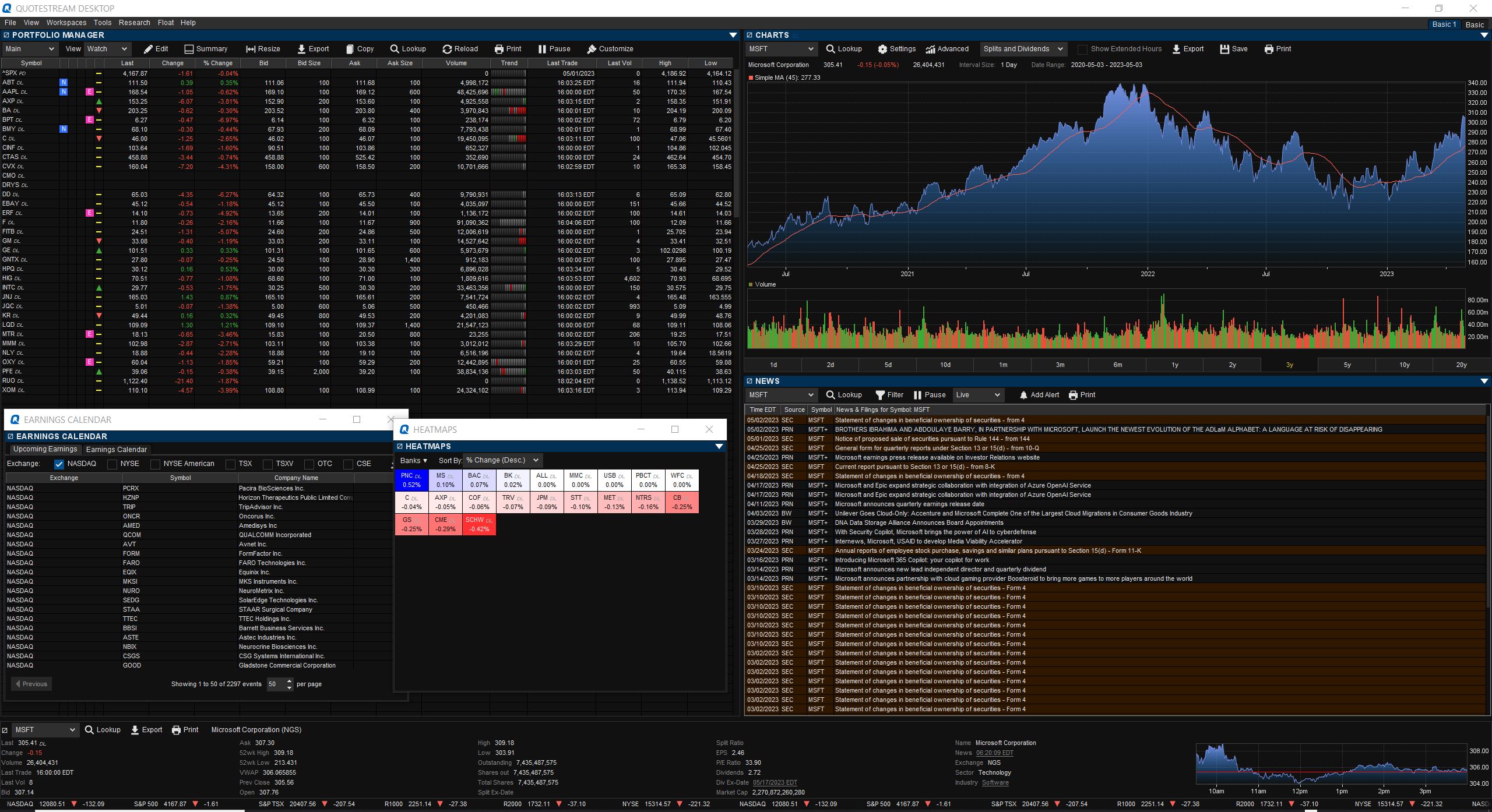Switch to the Basic 1 workspace tab
The height and width of the screenshot is (812, 1492).
point(1444,24)
